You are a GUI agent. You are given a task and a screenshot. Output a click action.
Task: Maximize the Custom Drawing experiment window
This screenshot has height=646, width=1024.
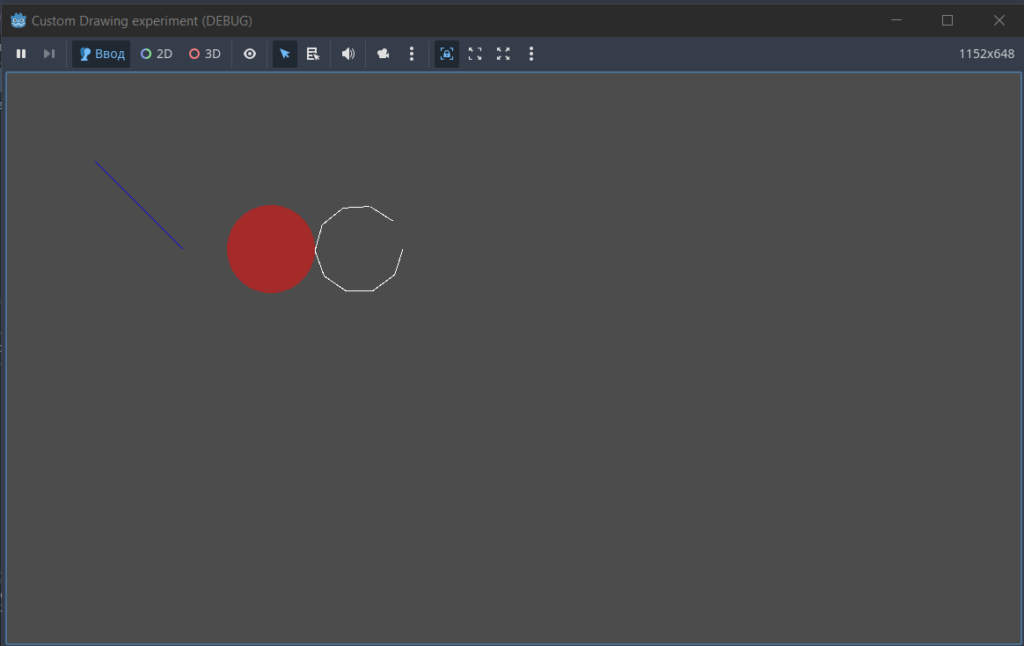click(947, 20)
